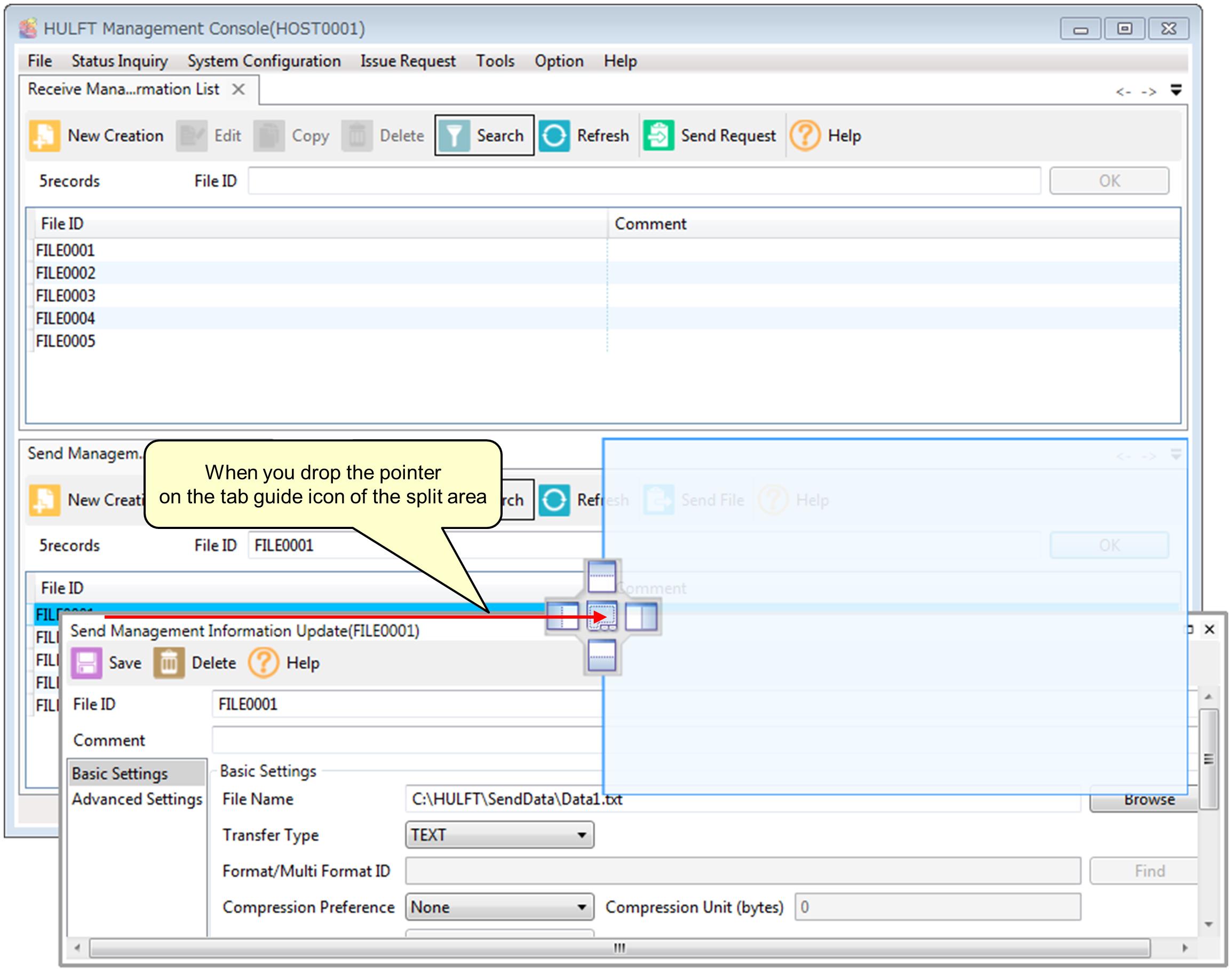Click Delete trash icon in Update dialog
Viewport: 1232px width, 972px height.
tap(169, 663)
